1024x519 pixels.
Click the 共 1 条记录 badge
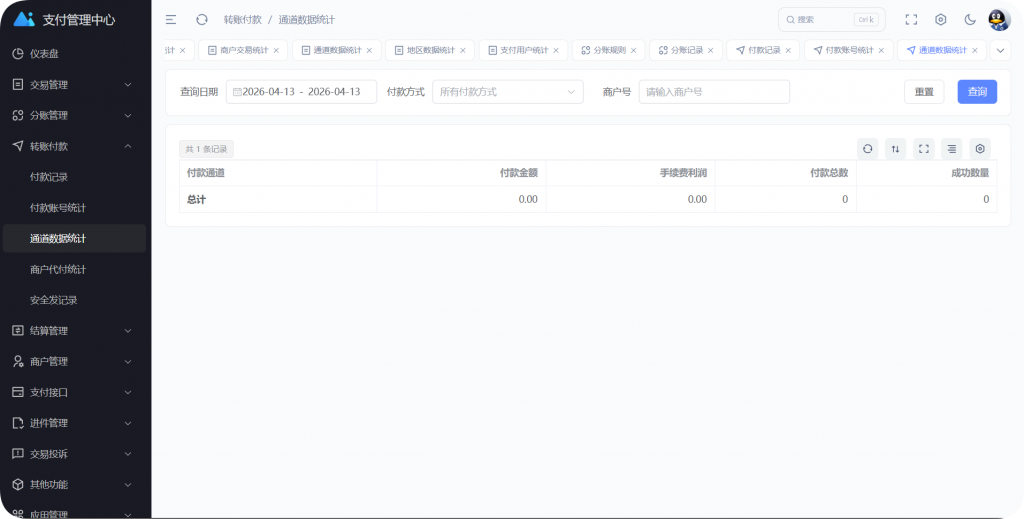206,149
